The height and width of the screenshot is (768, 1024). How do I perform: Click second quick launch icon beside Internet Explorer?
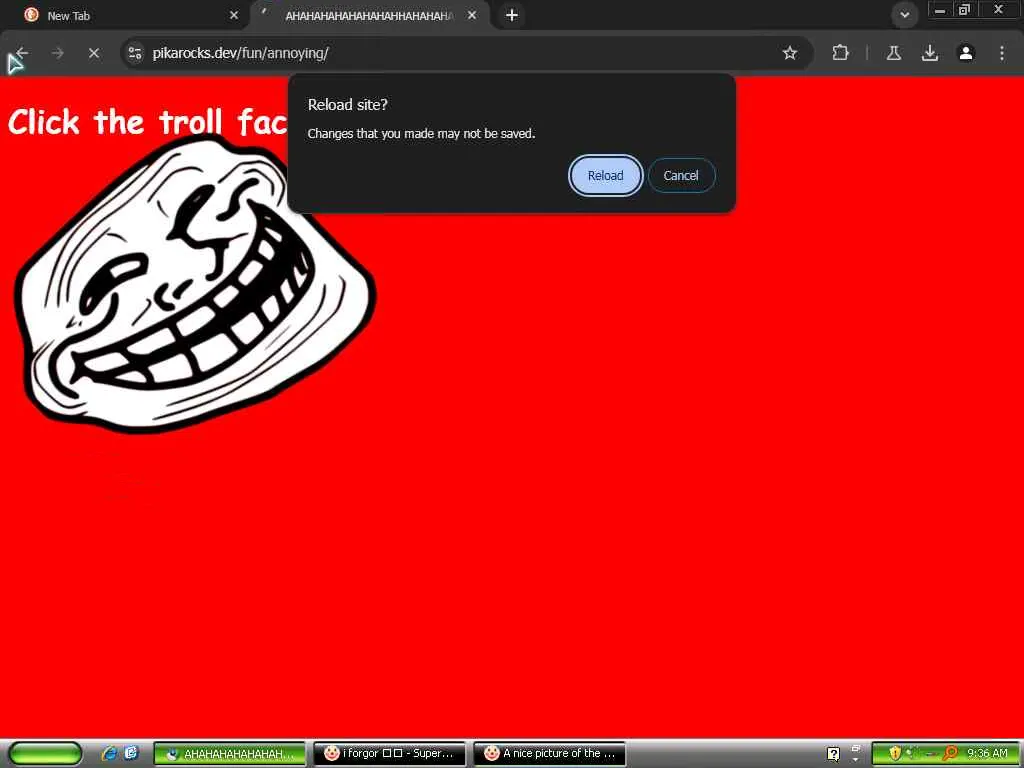pos(131,753)
